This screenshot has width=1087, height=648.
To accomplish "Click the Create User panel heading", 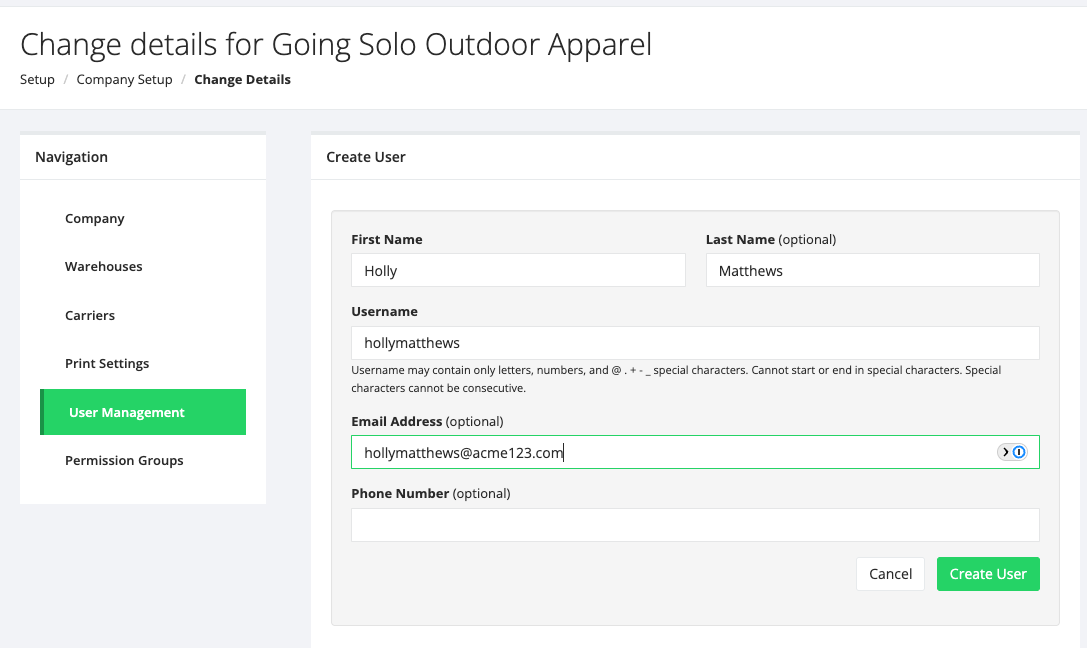I will pos(366,157).
